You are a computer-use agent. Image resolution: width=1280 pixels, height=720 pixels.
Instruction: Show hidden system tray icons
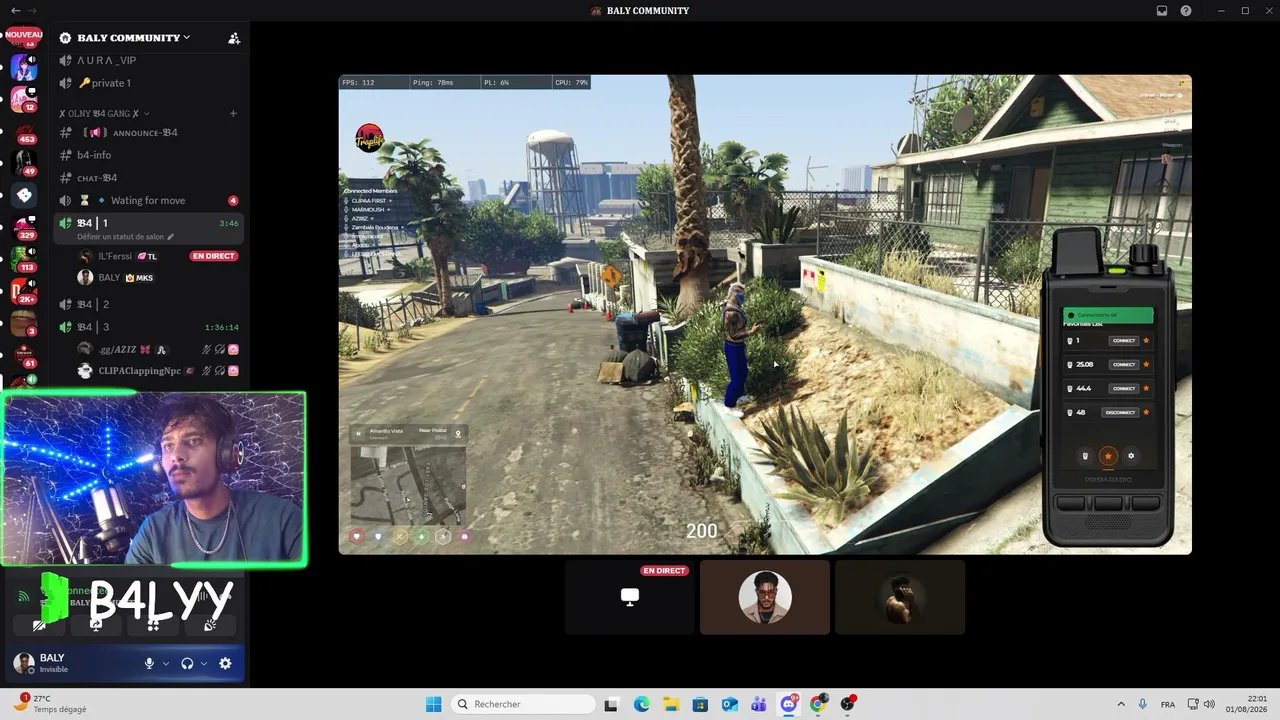[1120, 704]
